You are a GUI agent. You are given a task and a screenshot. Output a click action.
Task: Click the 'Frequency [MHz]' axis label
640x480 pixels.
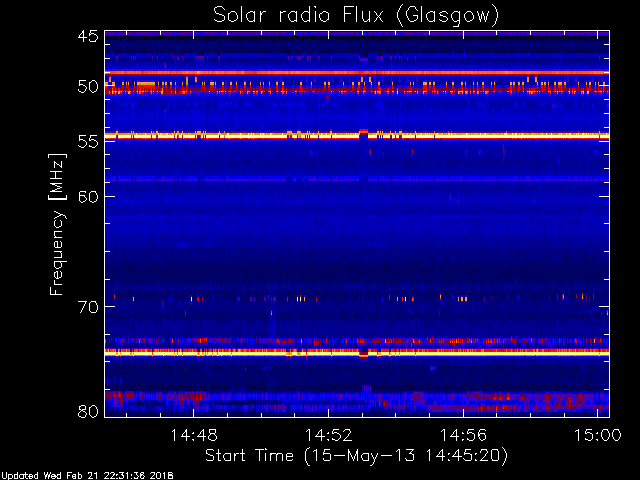57,224
